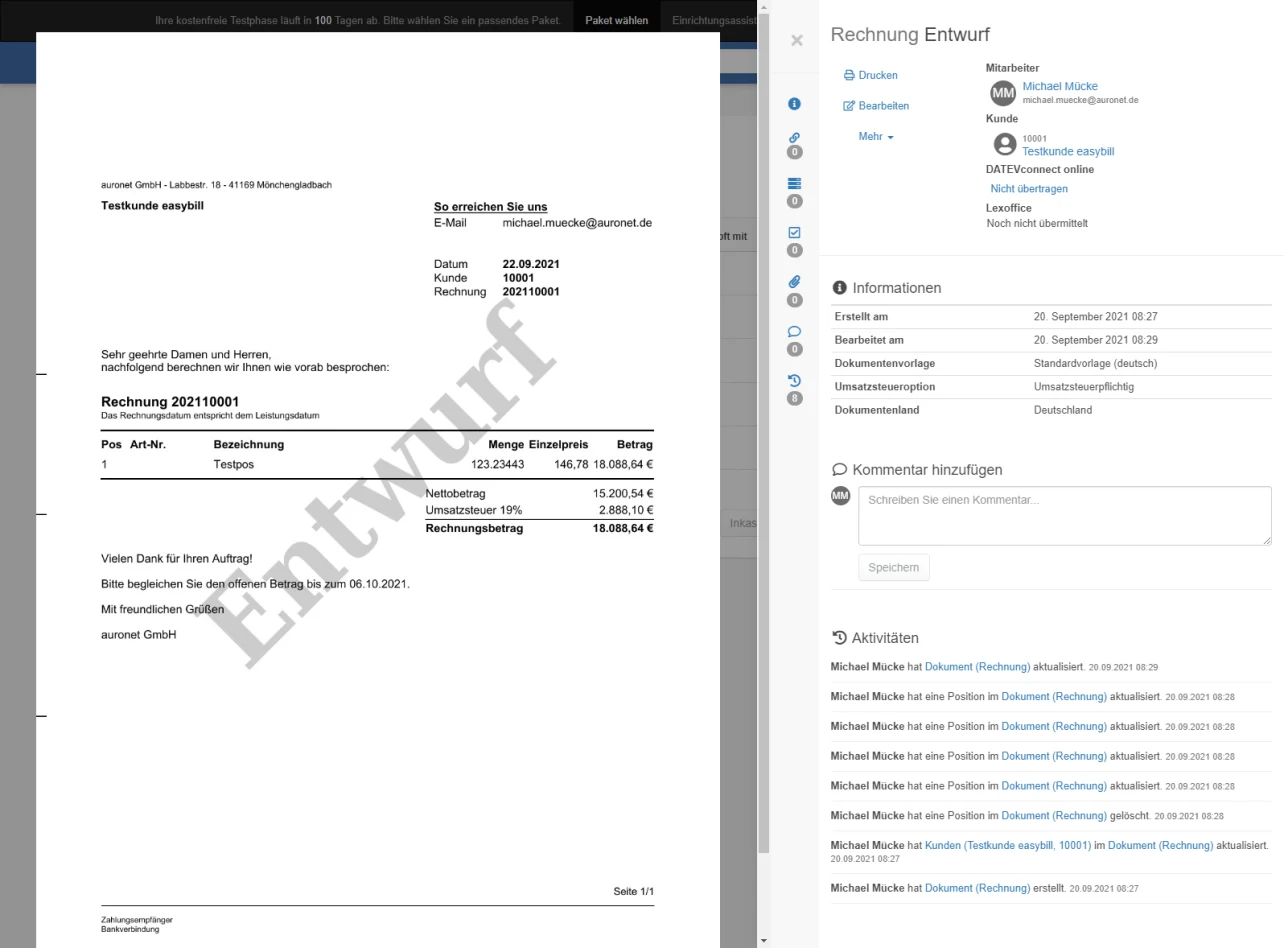Click Paket wählen in top bar
The width and height of the screenshot is (1284, 948).
[617, 20]
